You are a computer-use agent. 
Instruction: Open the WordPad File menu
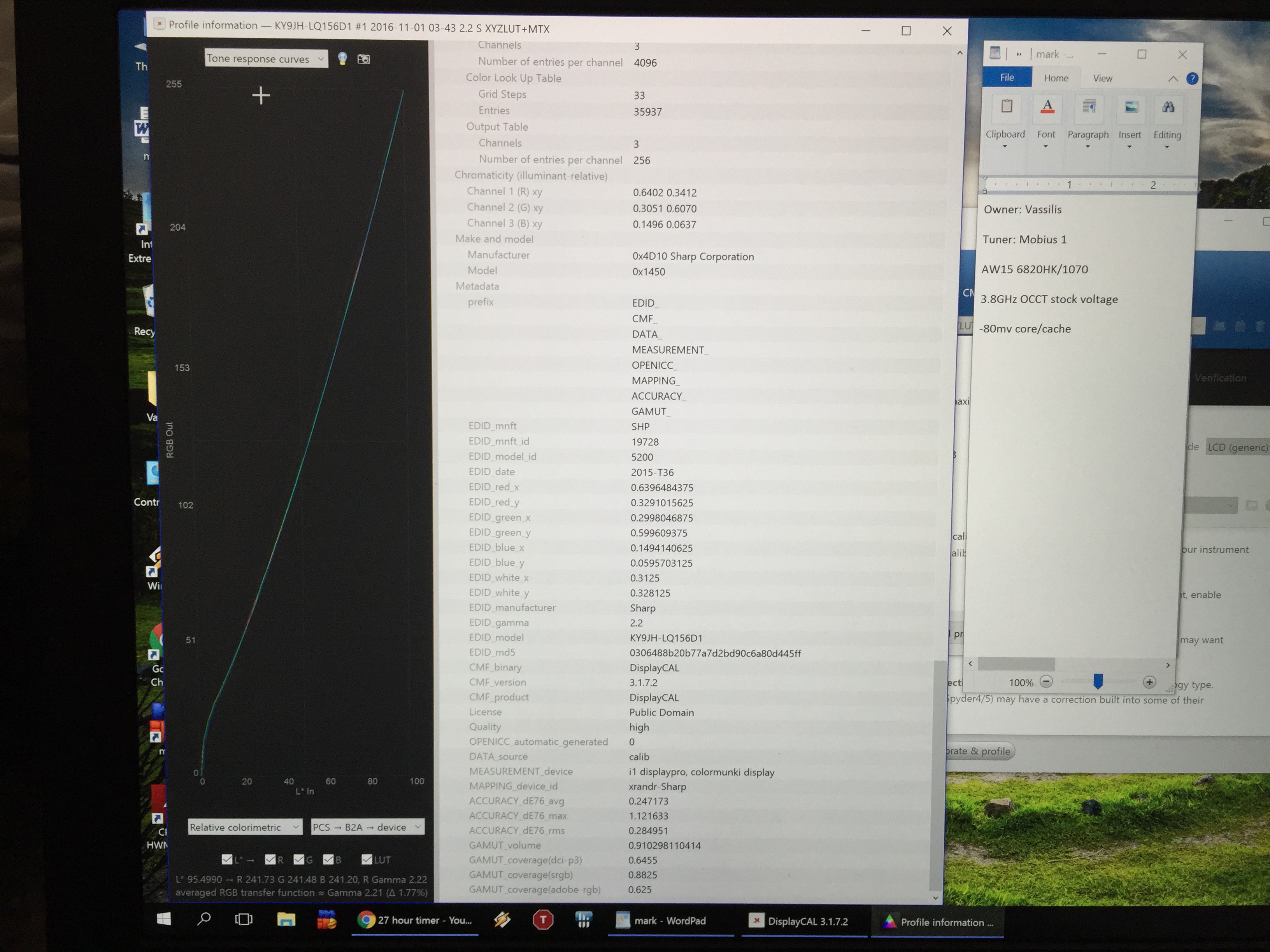[x=1007, y=77]
